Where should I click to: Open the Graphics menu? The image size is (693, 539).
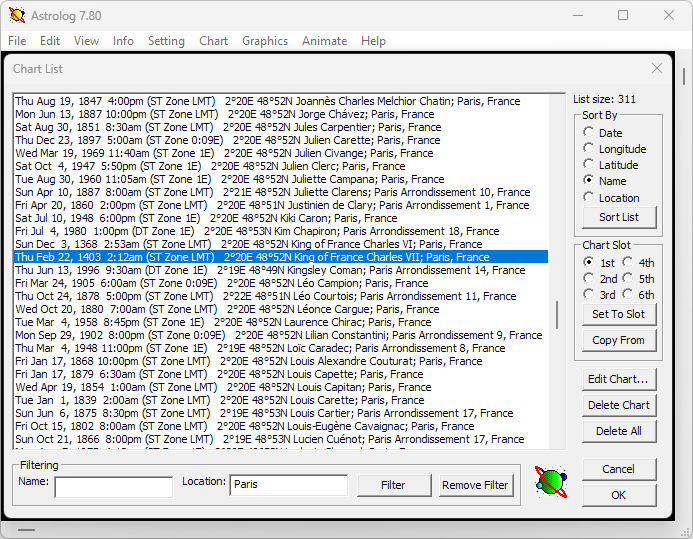click(x=265, y=41)
